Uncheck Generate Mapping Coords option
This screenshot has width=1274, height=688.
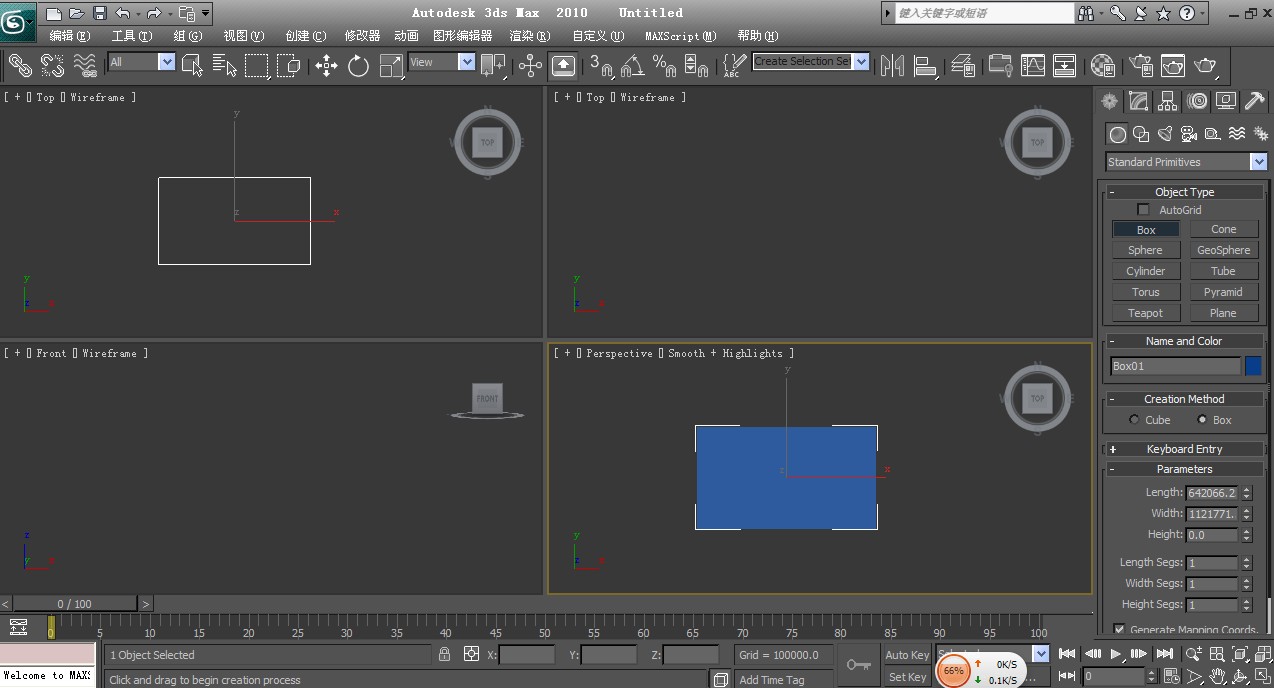point(1122,629)
